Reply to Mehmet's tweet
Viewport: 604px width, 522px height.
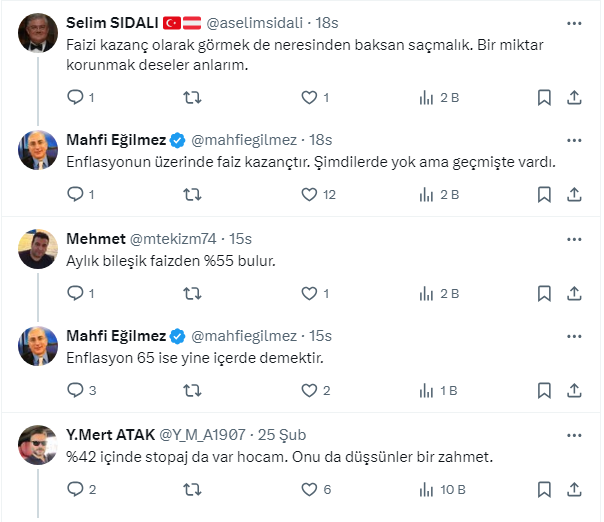(74, 294)
